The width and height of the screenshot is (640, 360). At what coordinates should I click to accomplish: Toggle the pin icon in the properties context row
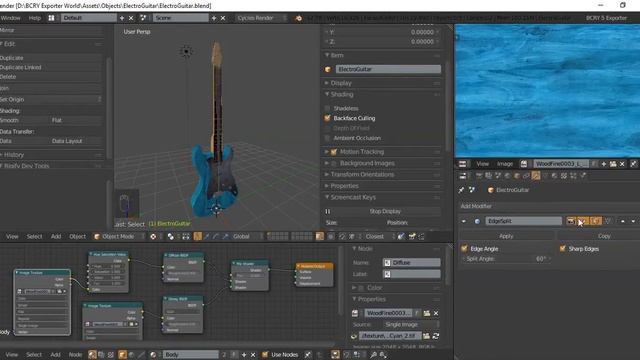(461, 190)
